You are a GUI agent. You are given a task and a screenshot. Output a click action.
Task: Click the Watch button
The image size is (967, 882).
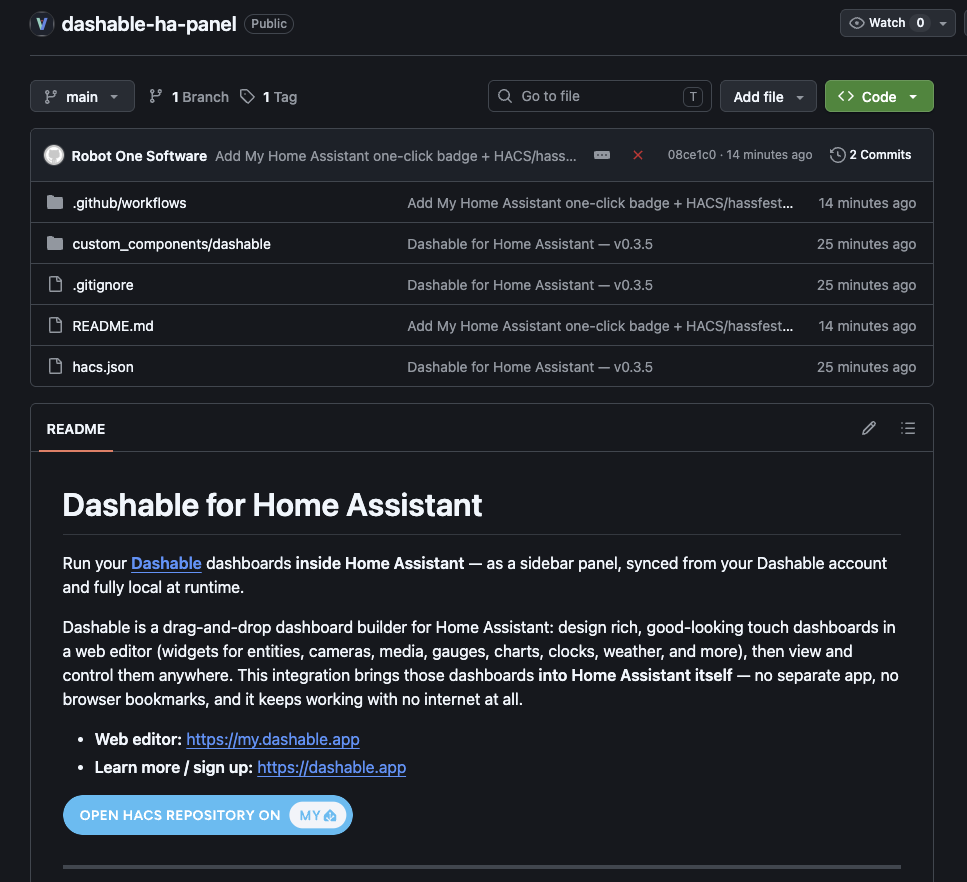pyautogui.click(x=886, y=23)
